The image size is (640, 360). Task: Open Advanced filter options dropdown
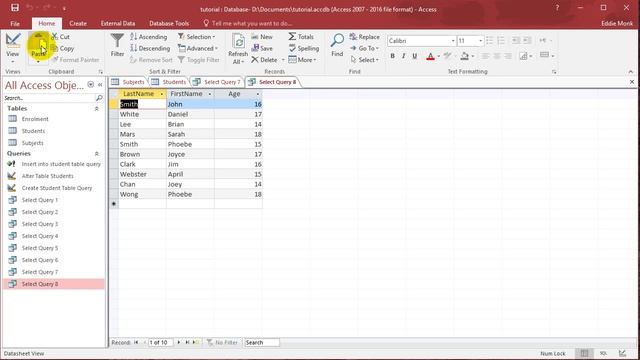tap(198, 48)
